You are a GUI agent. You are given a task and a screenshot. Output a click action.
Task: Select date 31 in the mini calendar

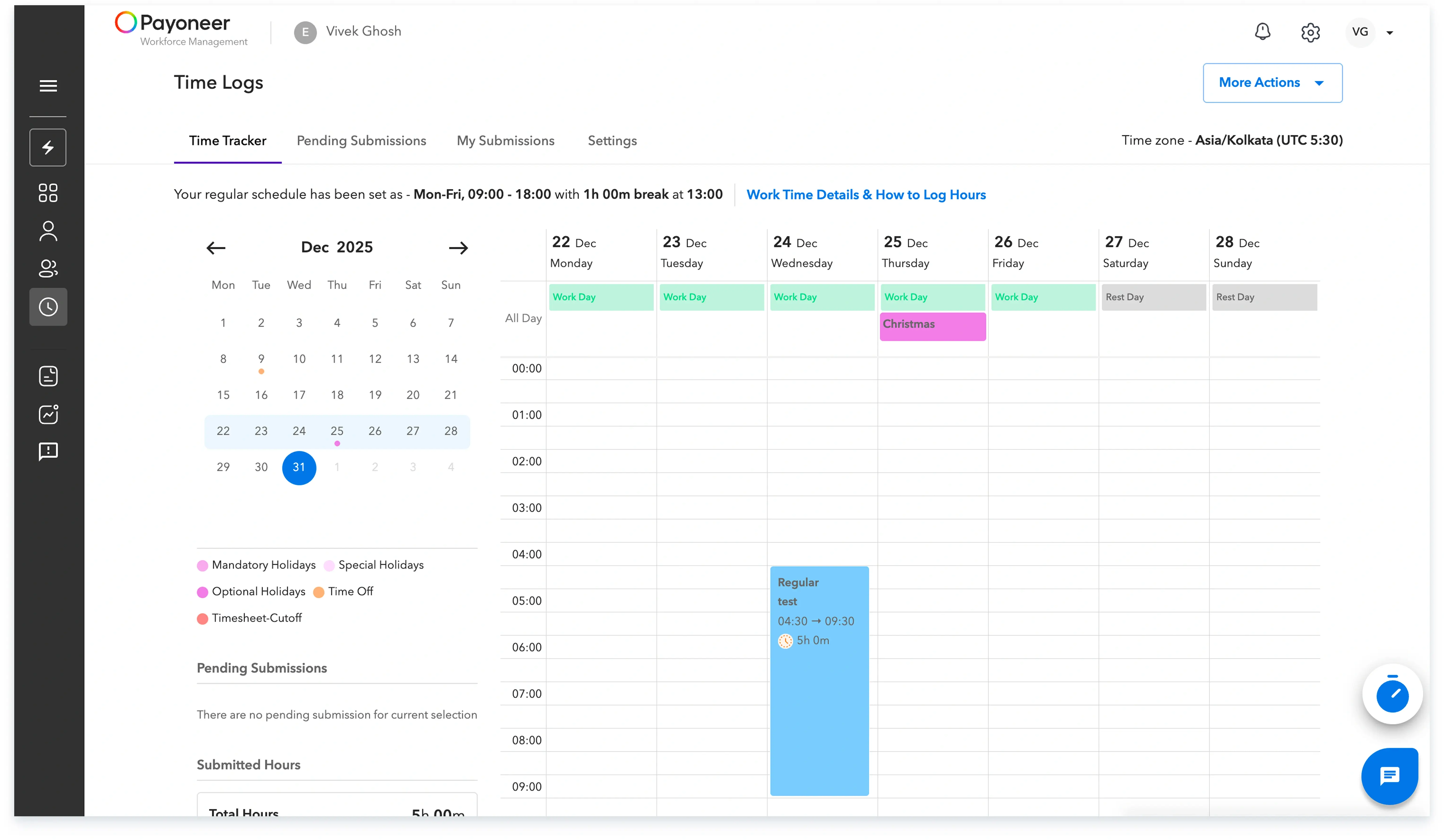click(299, 468)
